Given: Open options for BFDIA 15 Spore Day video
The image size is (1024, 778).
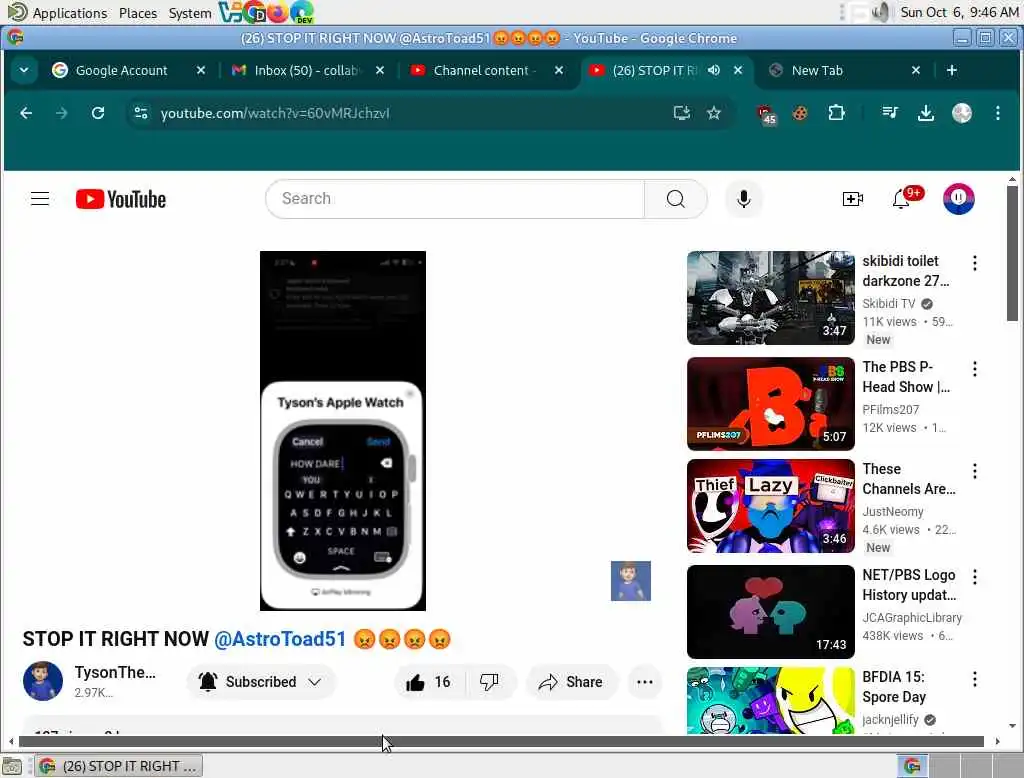Looking at the screenshot, I should pyautogui.click(x=974, y=679).
